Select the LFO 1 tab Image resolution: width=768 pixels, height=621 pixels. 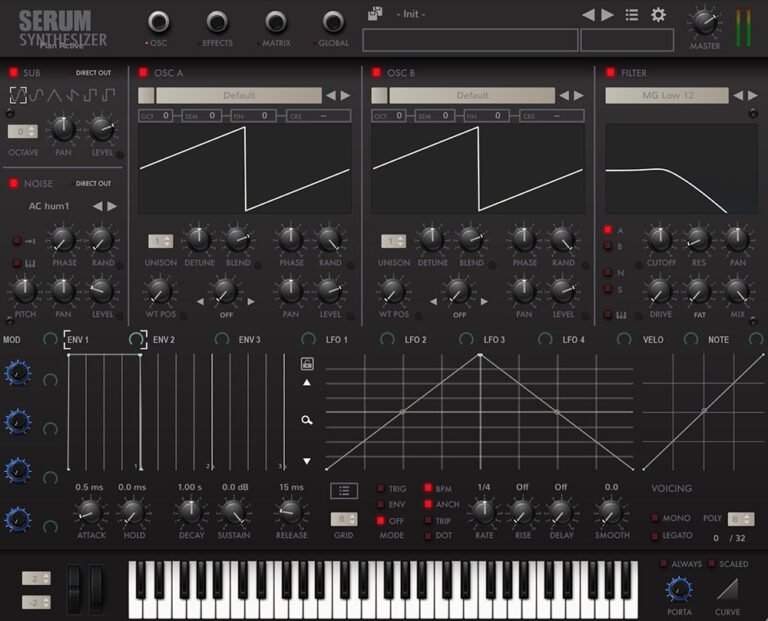click(336, 340)
